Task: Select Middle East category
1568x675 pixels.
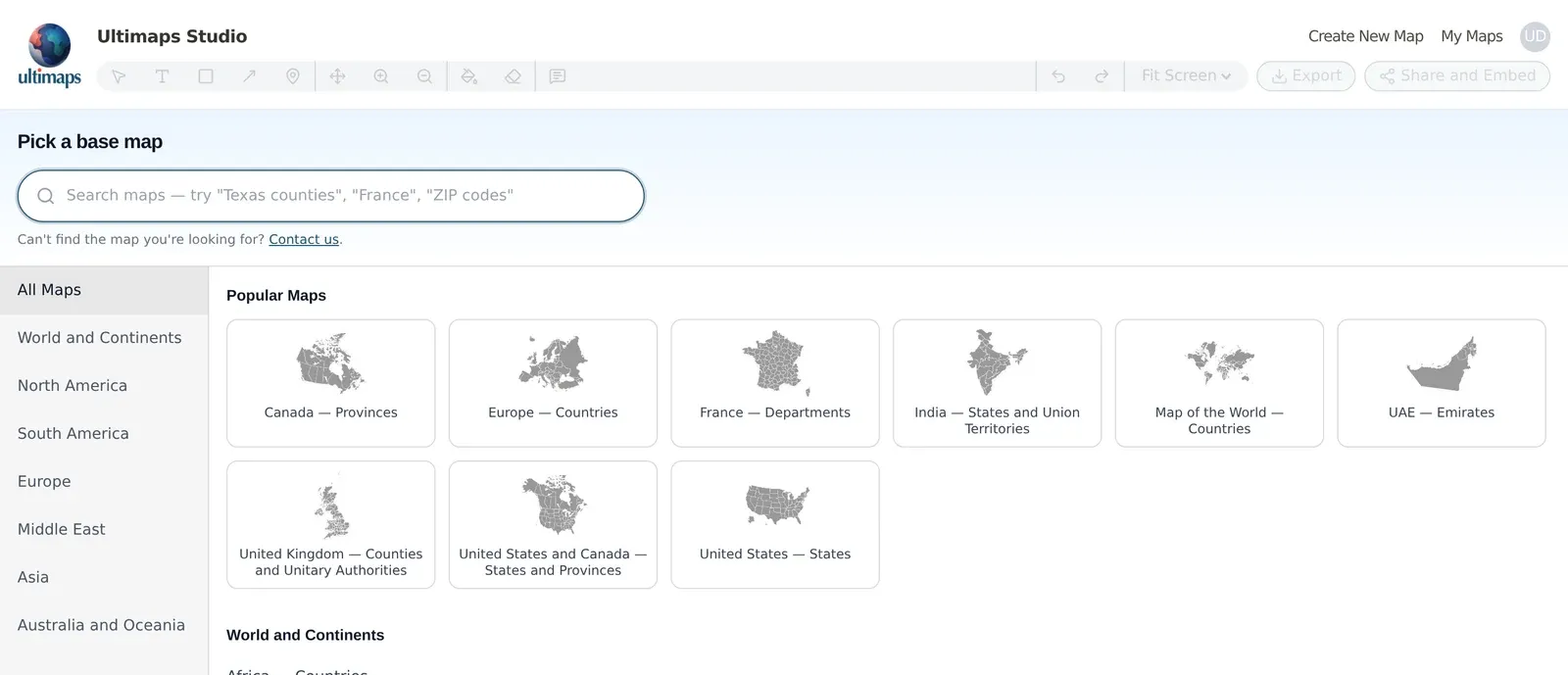Action: [104, 530]
